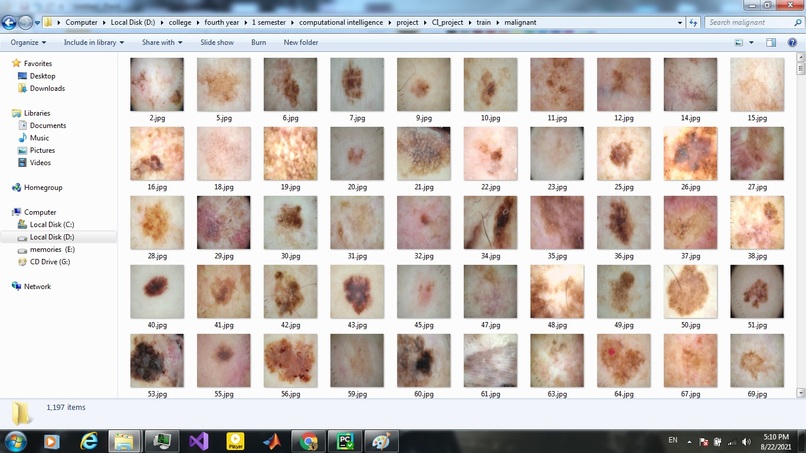The image size is (806, 453).
Task: Open the address bar history dropdown
Action: [680, 23]
